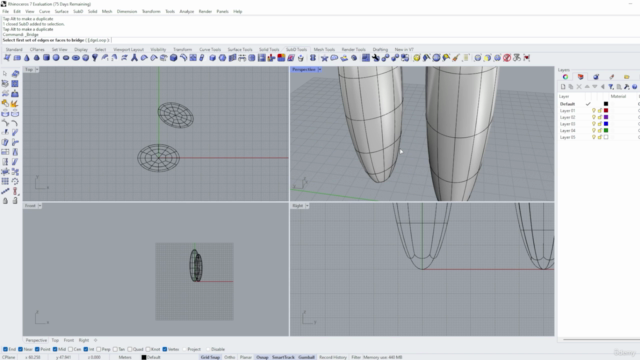Click the SubD plane tool icon
Viewport: 640px width, 360px height.
[17, 58]
